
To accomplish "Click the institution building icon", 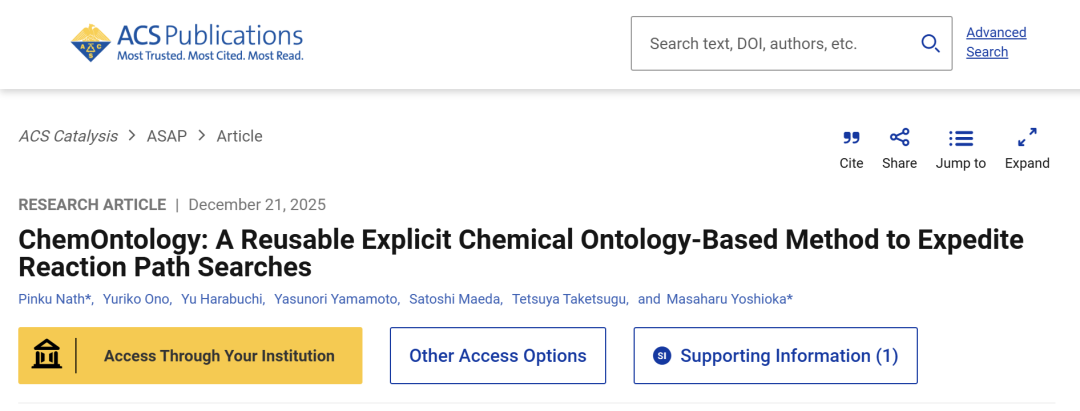I will [x=47, y=355].
